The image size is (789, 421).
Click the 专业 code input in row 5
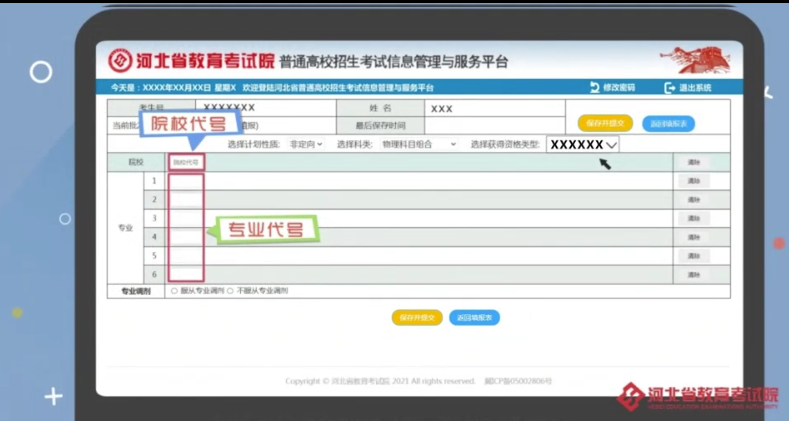tap(186, 256)
